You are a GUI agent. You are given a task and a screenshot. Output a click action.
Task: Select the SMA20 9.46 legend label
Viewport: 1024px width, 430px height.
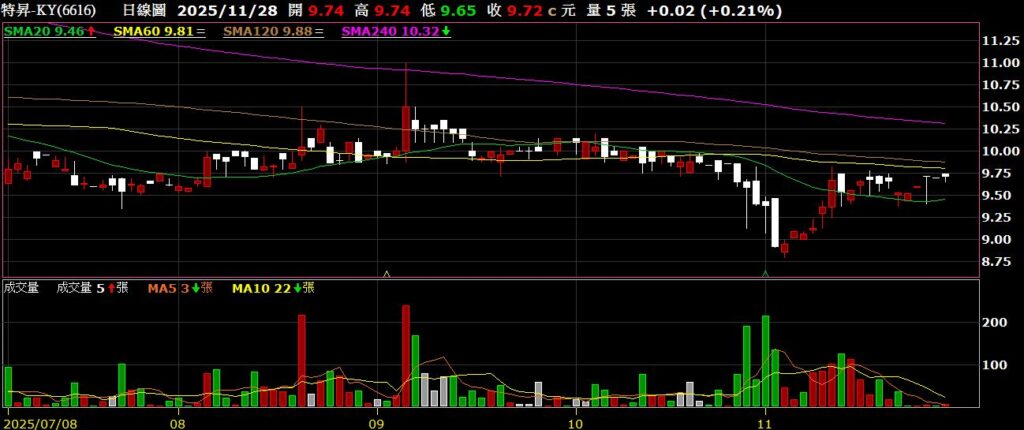pos(45,32)
